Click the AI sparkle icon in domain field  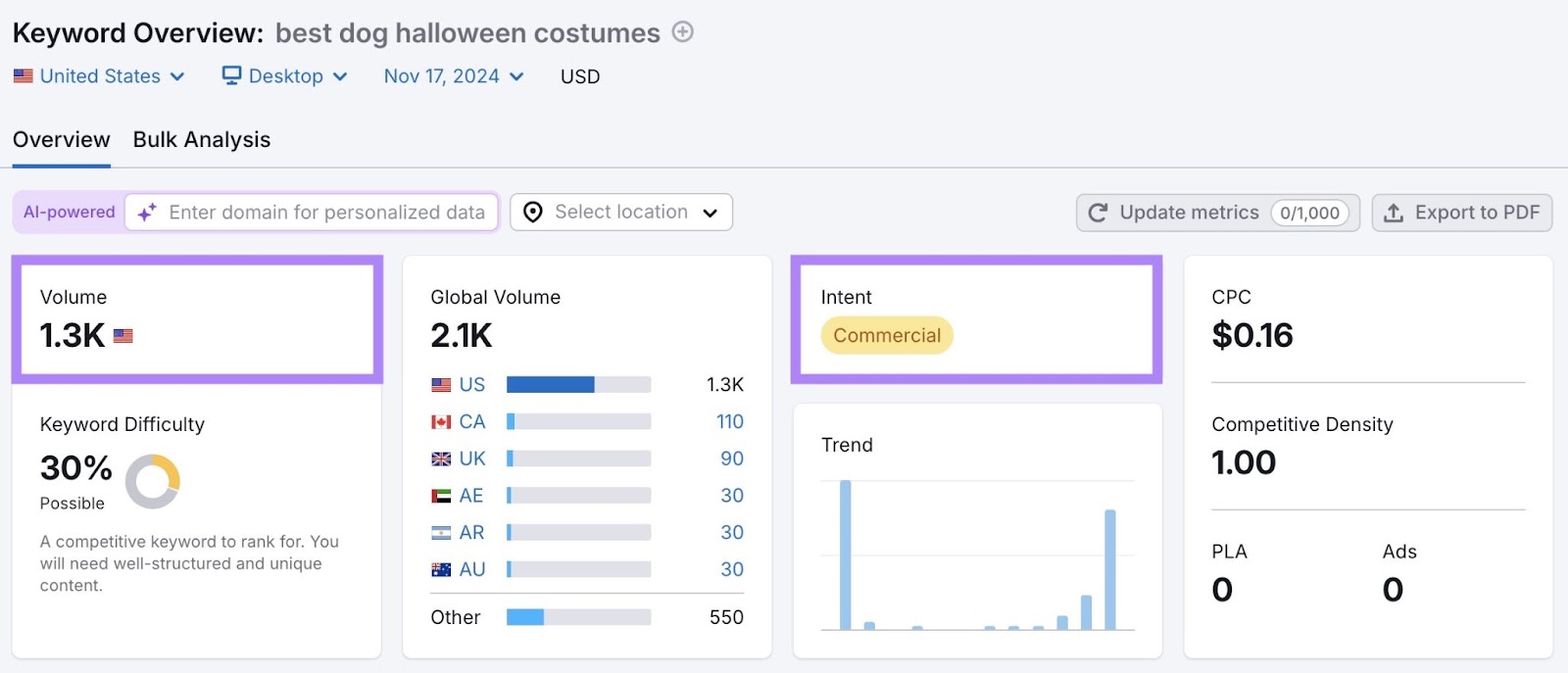[147, 213]
